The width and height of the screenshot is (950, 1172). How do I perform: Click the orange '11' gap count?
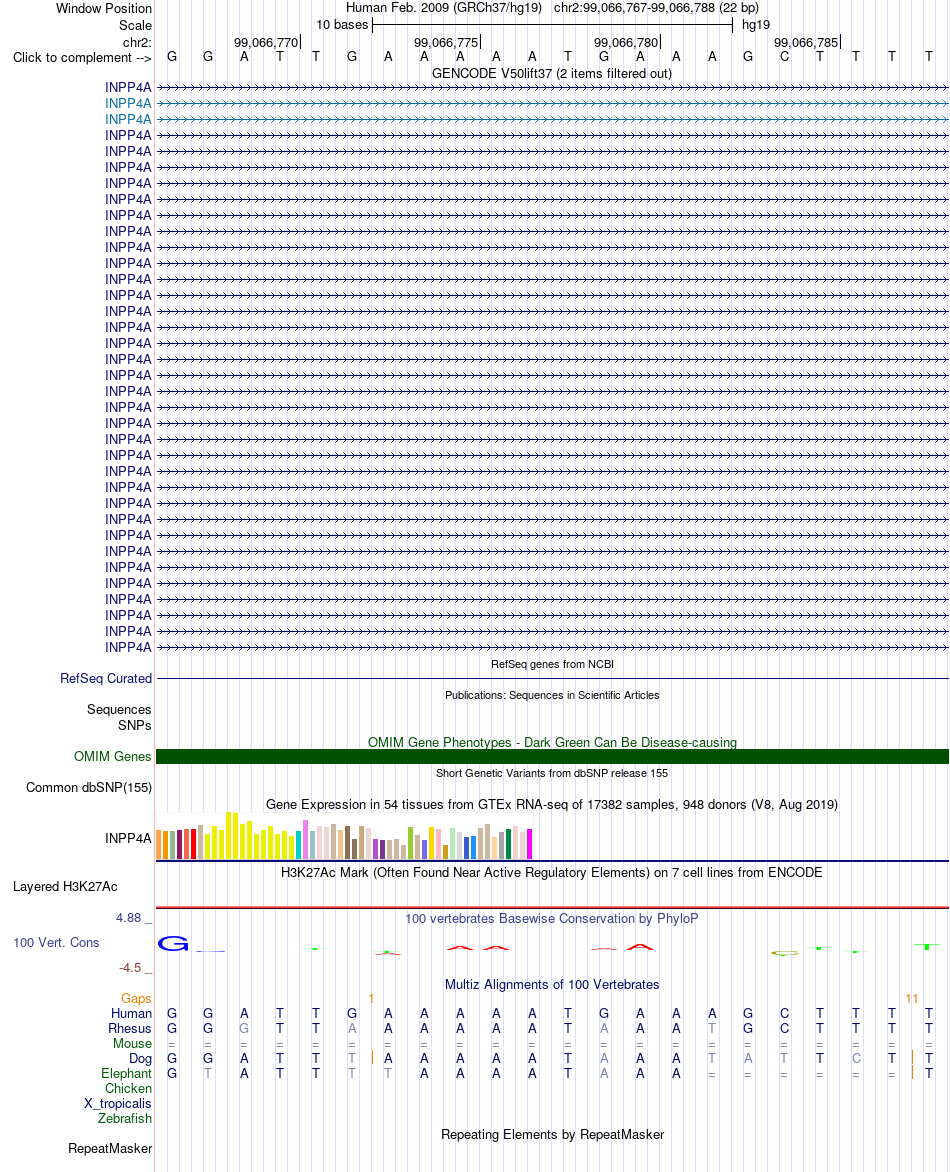click(x=911, y=999)
